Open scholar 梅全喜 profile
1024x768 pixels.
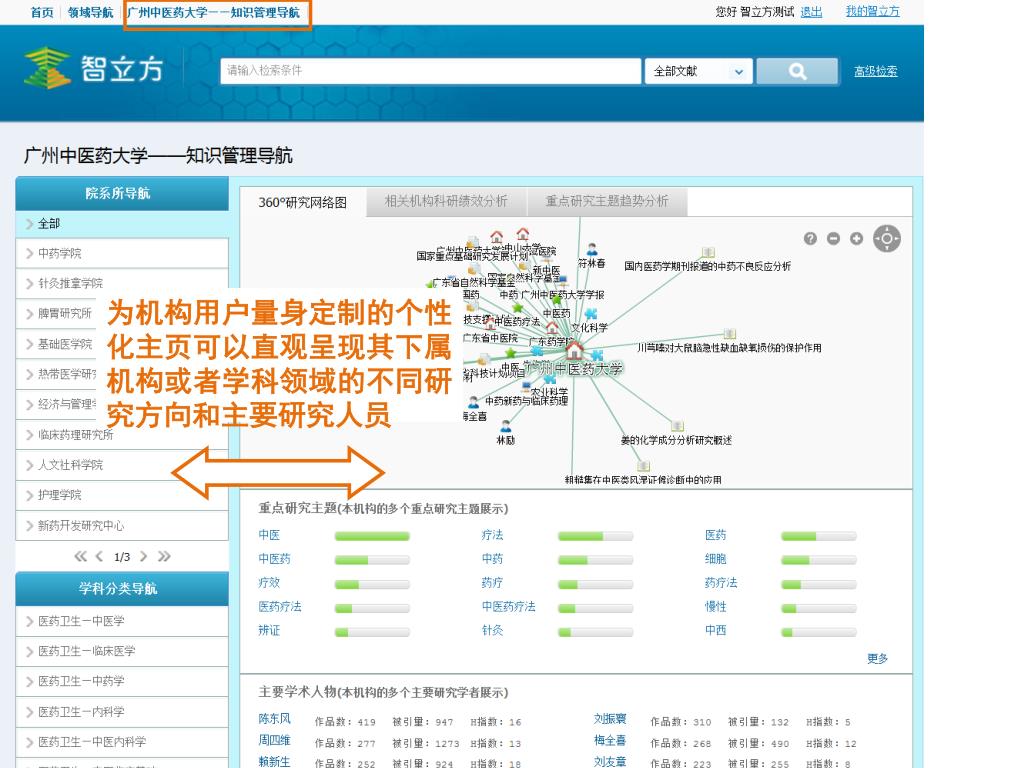click(610, 741)
